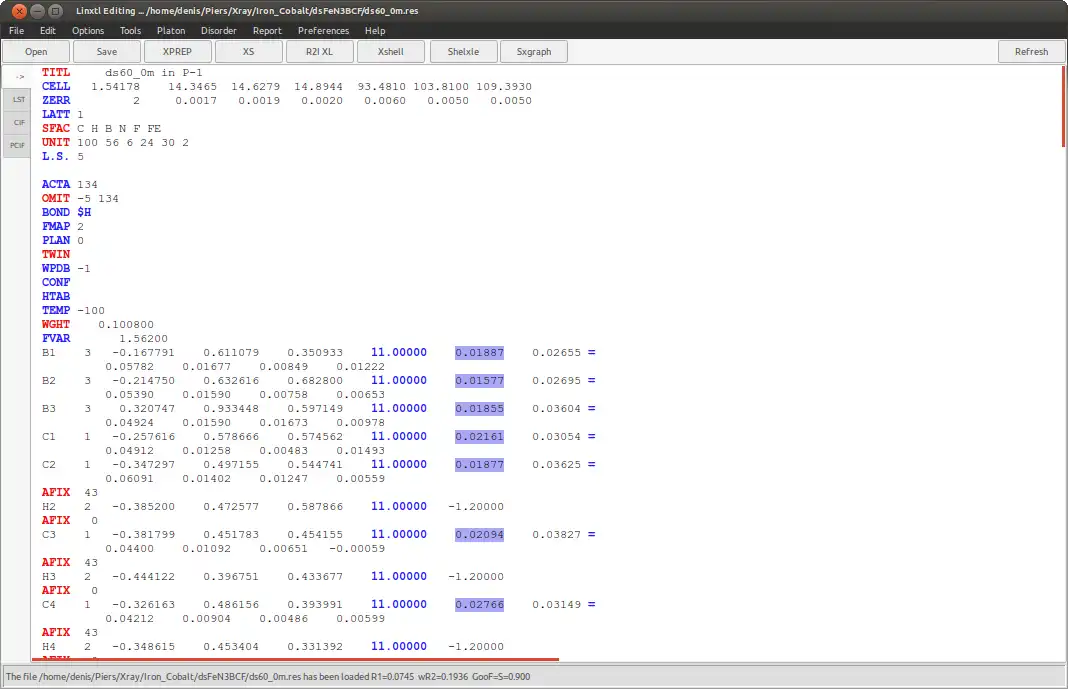This screenshot has height=689, width=1068.
Task: Click the Refresh button
Action: tap(1031, 52)
